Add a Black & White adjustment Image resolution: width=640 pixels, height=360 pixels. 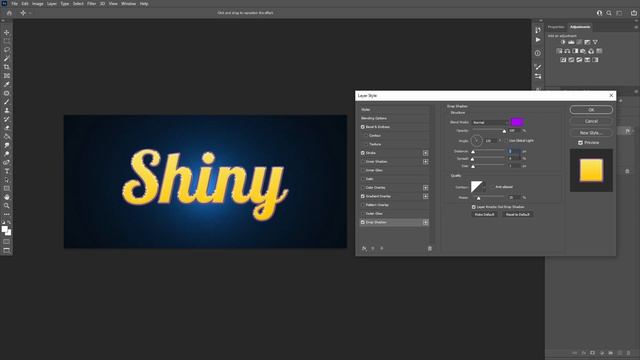click(x=575, y=51)
